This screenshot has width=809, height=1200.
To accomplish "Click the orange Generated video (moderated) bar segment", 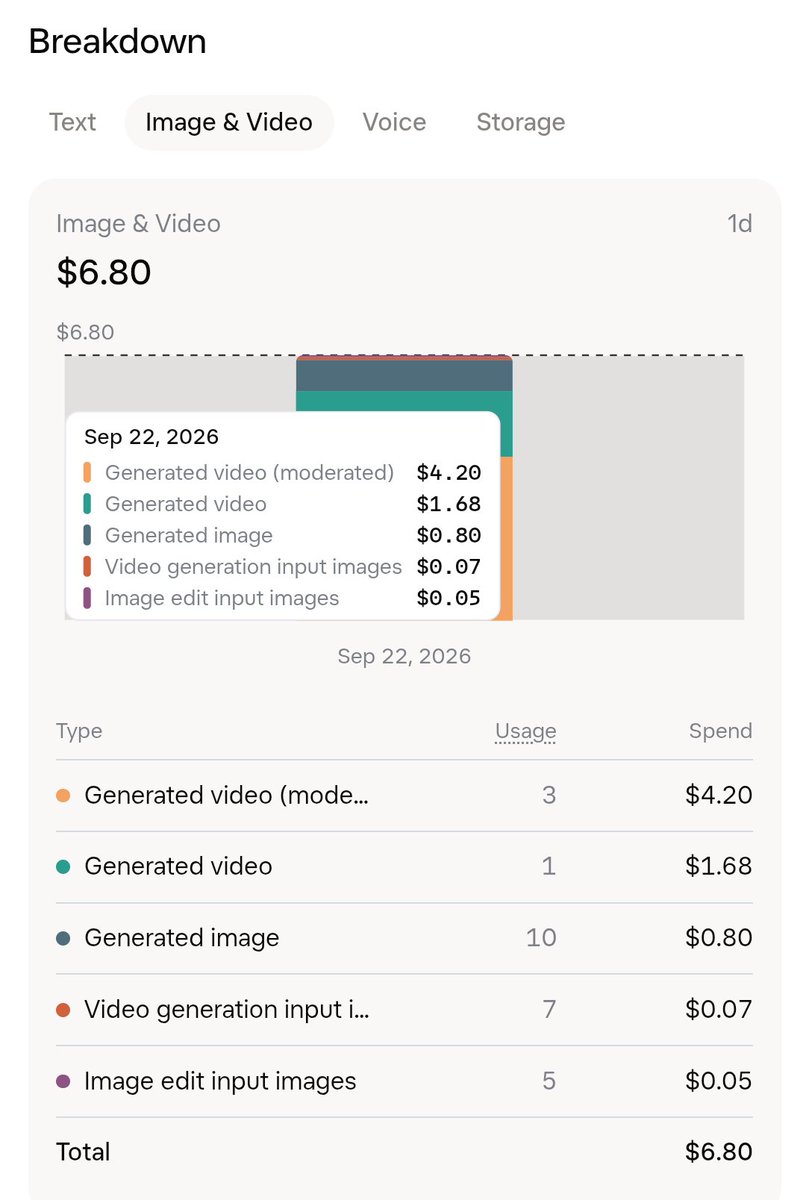I will pyautogui.click(x=505, y=538).
